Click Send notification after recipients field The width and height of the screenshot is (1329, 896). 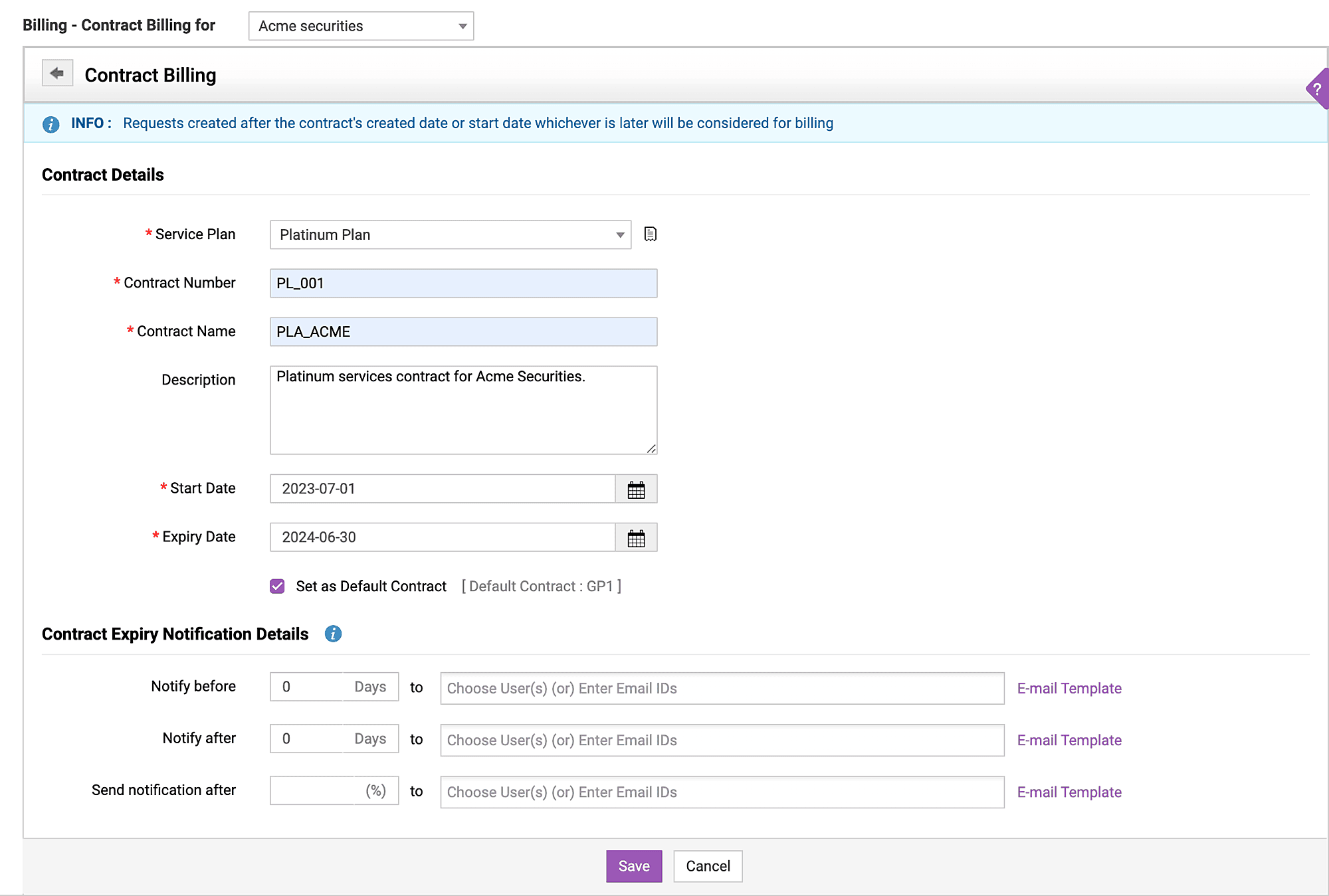[722, 792]
